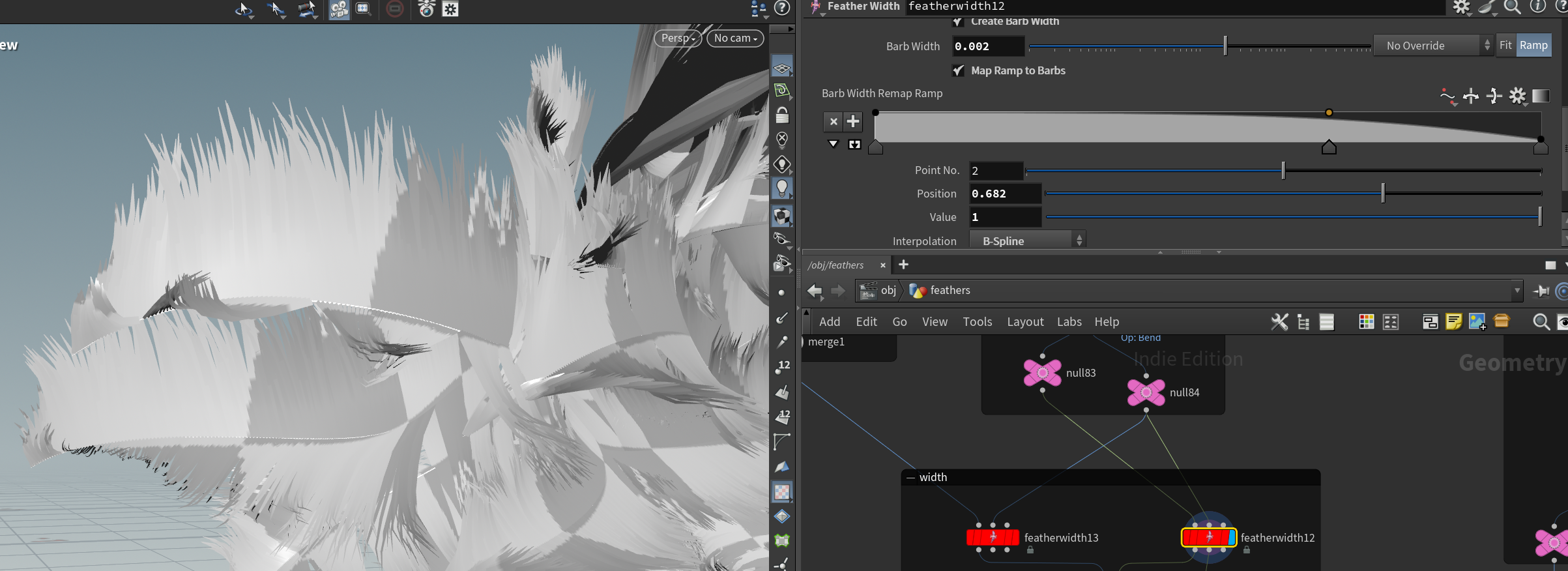Screen dimensions: 1568x571
Task: Open the Labs menu
Action: [x=1069, y=321]
